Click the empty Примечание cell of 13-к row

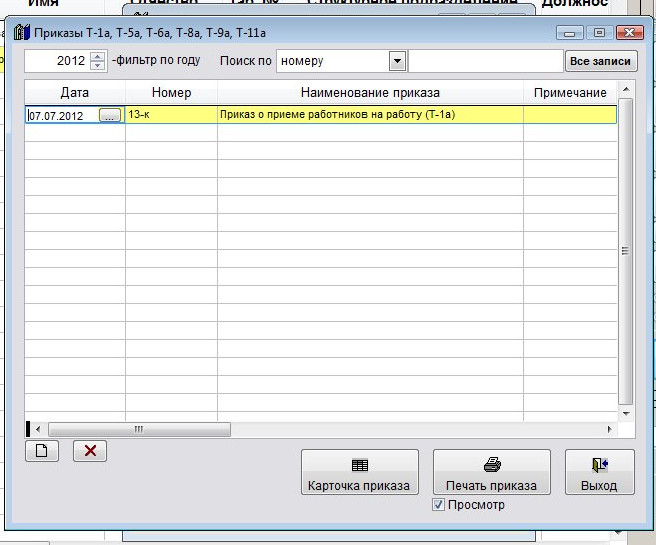(570, 115)
